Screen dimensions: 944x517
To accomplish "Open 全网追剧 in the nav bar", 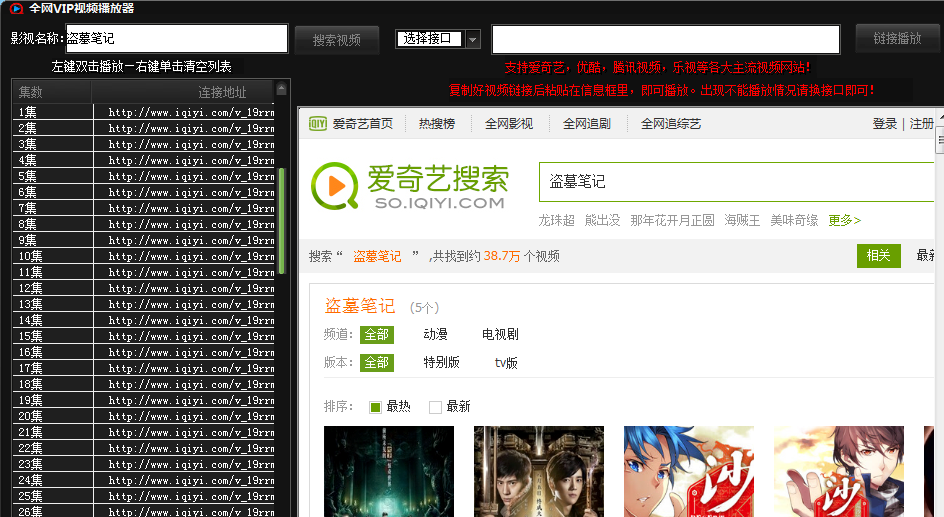I will pos(586,124).
